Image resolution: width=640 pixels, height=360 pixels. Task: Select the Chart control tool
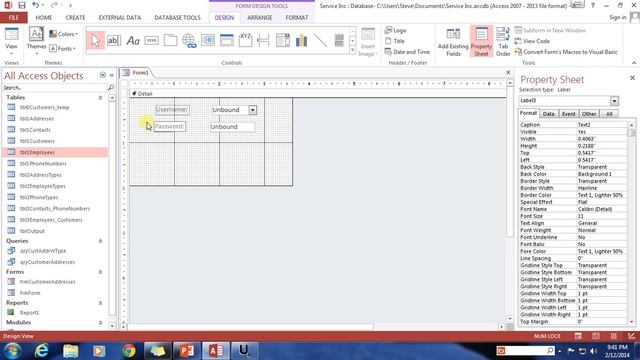301,40
